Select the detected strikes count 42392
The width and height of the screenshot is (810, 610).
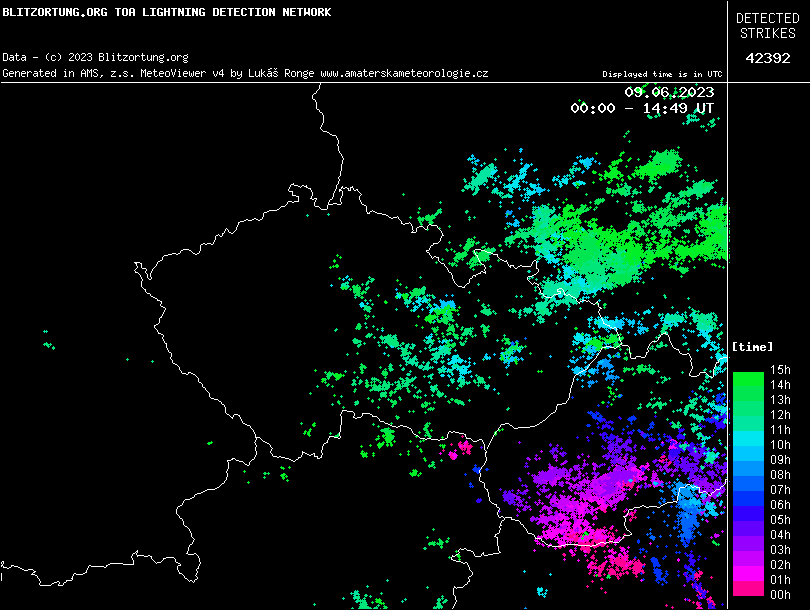[x=768, y=58]
